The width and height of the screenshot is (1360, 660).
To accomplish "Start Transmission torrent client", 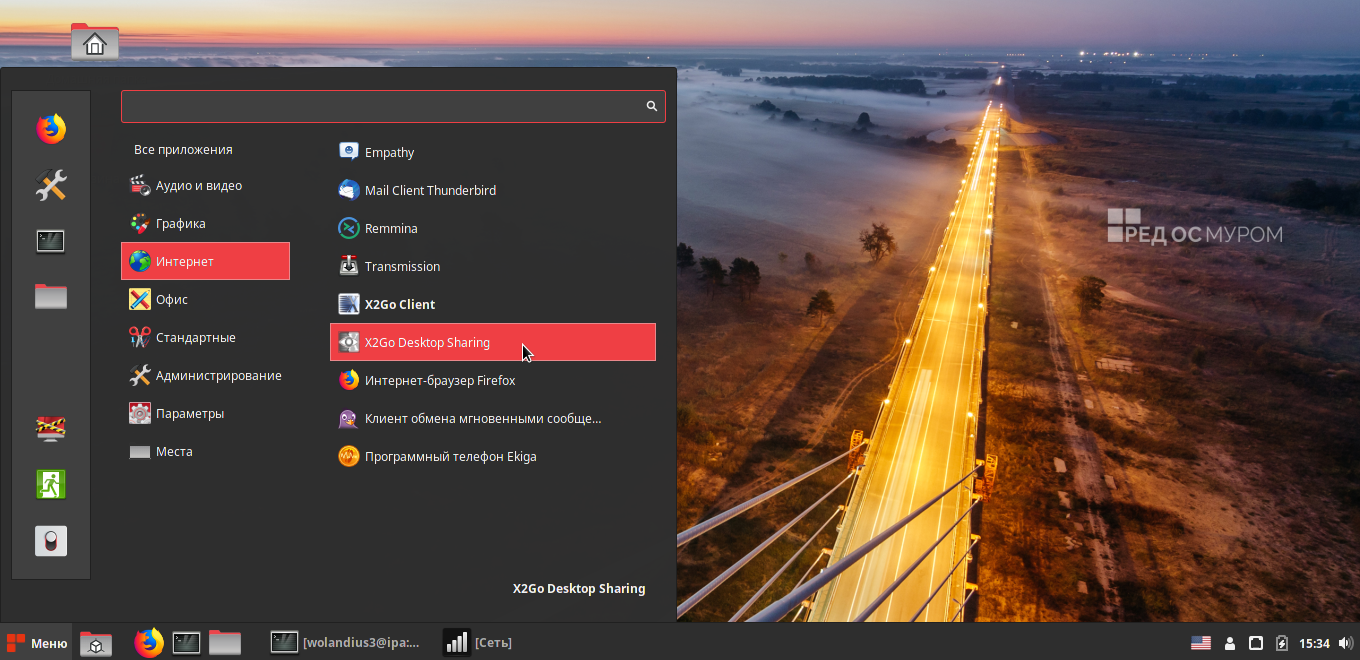I will click(x=402, y=266).
